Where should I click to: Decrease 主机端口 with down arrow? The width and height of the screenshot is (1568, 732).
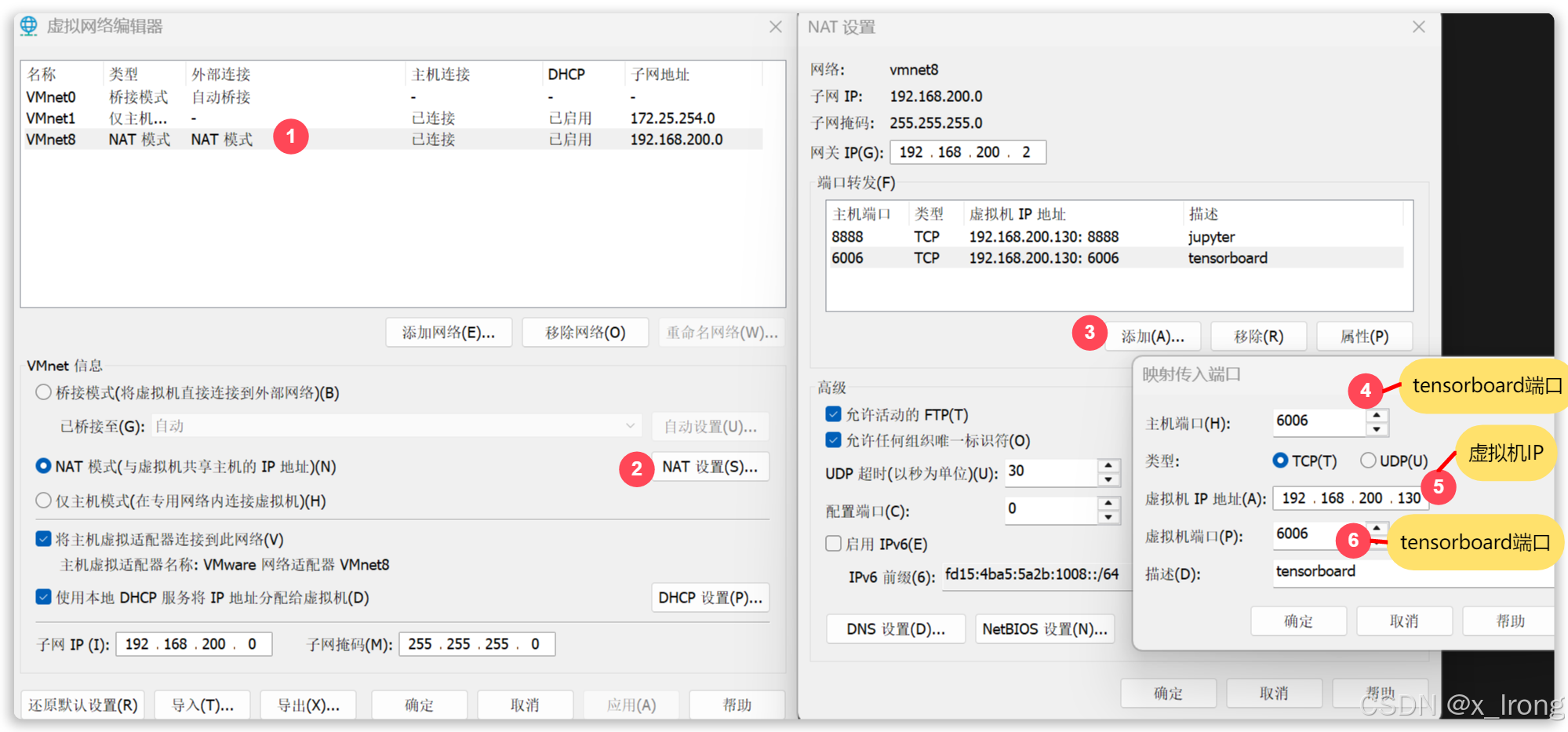tap(1377, 429)
